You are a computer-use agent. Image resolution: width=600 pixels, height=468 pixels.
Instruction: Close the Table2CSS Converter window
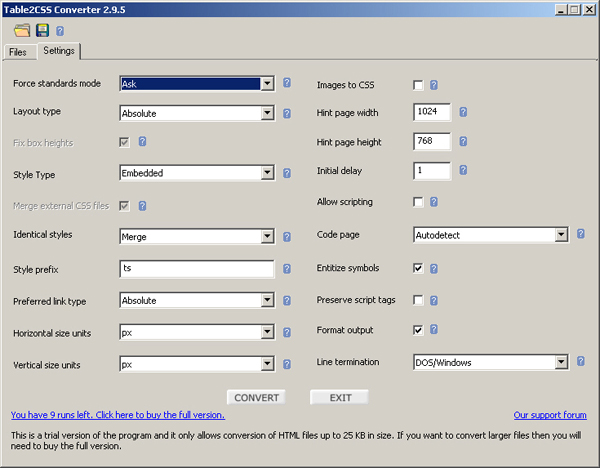coord(589,10)
